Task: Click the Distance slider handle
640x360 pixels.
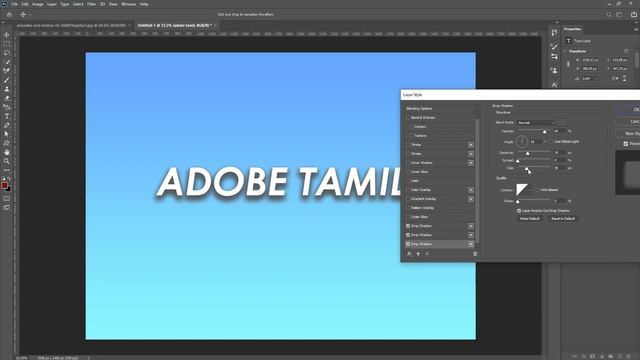Action: pos(527,153)
